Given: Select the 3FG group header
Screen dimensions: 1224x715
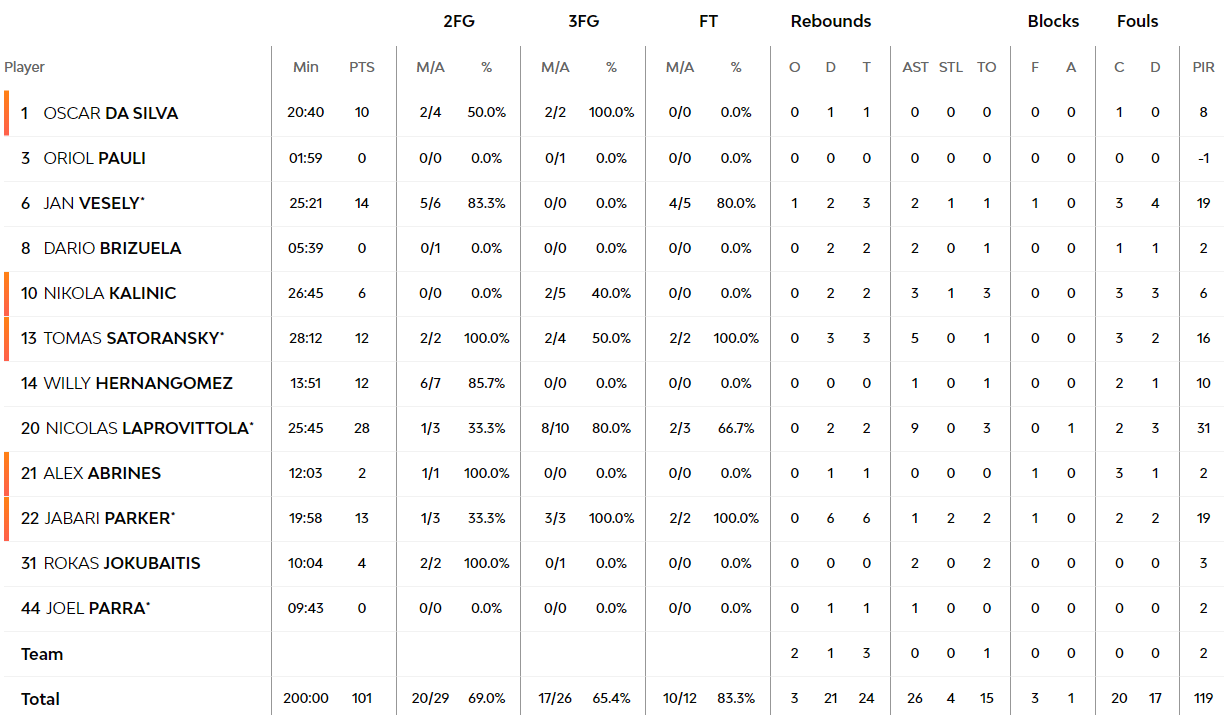Looking at the screenshot, I should (583, 21).
